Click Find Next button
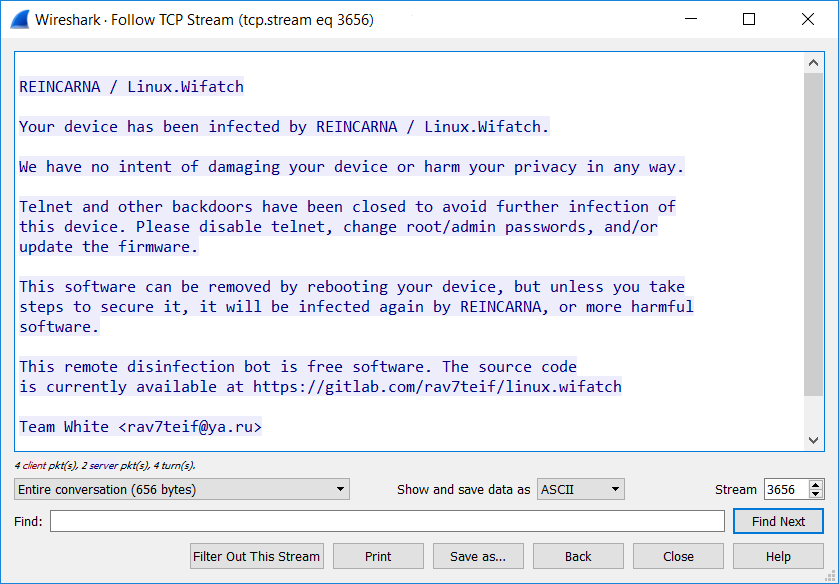Screen dimensions: 839x584 (777, 521)
